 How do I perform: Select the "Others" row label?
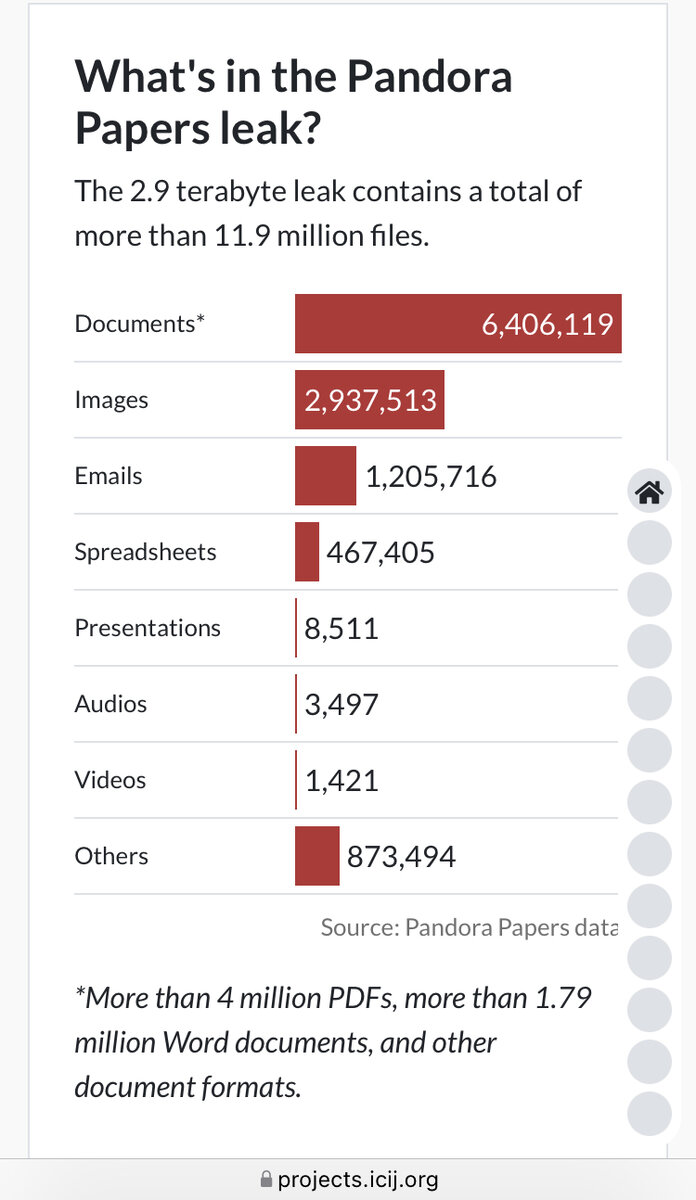pyautogui.click(x=111, y=856)
